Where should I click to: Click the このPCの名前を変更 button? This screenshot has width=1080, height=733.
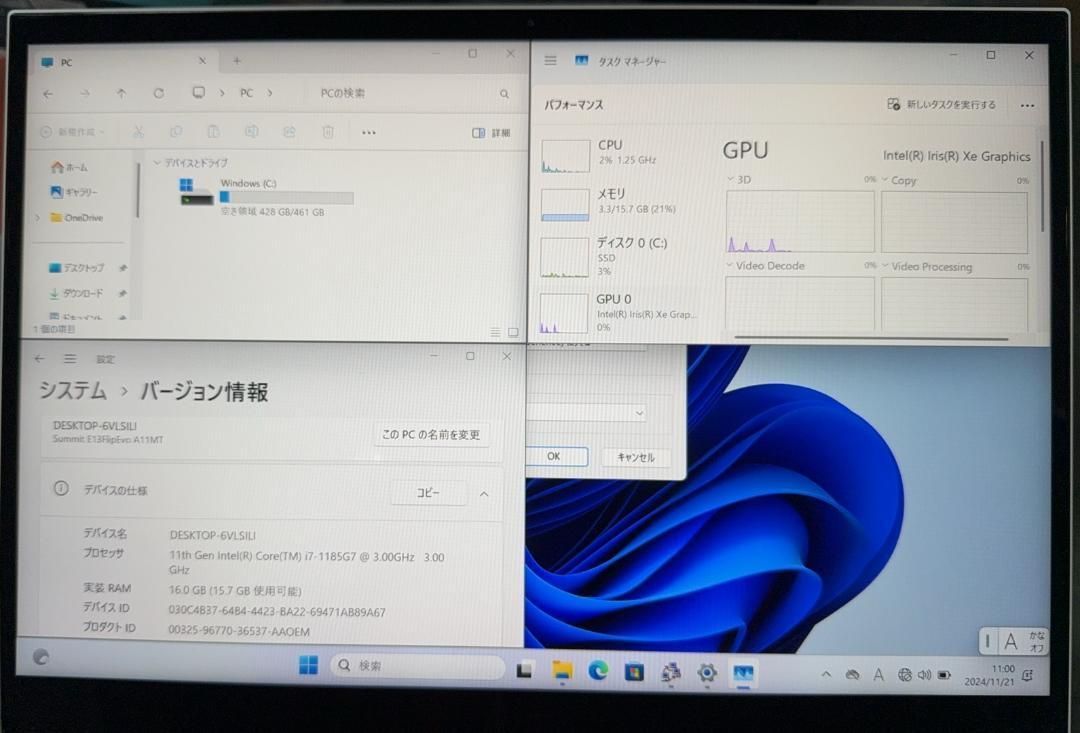(x=431, y=435)
